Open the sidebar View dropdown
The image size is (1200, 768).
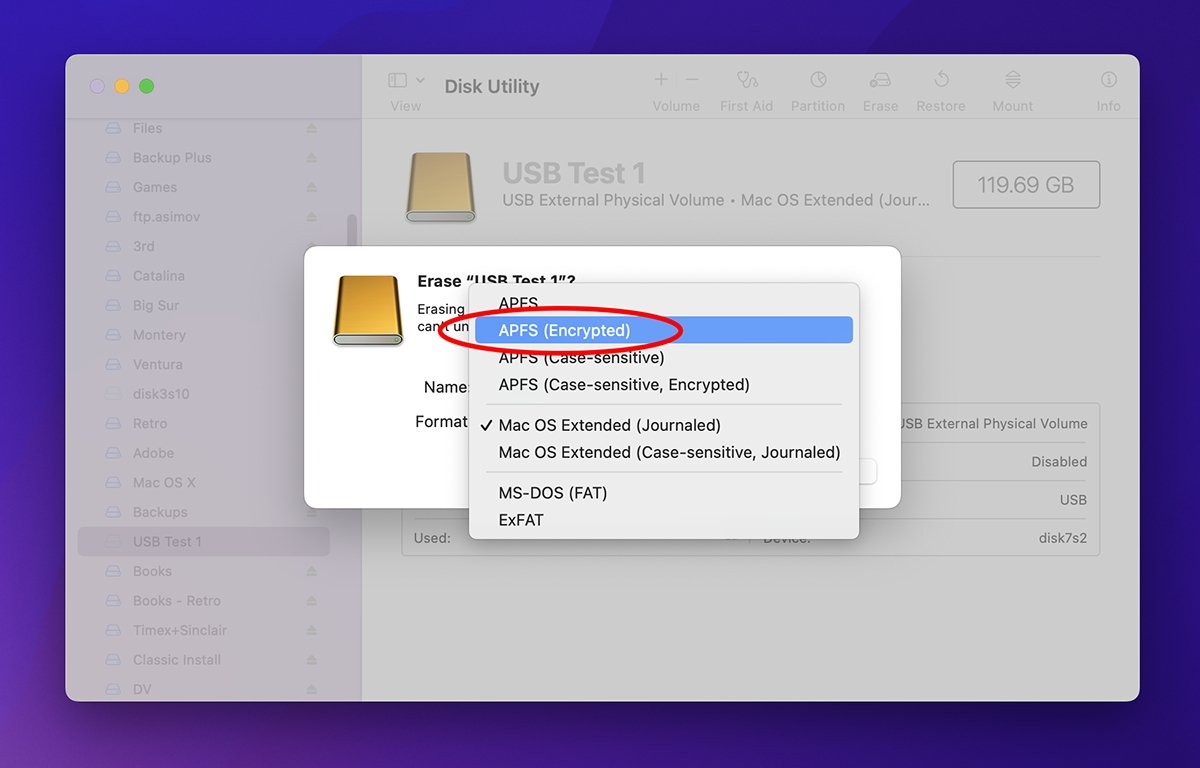[x=406, y=80]
